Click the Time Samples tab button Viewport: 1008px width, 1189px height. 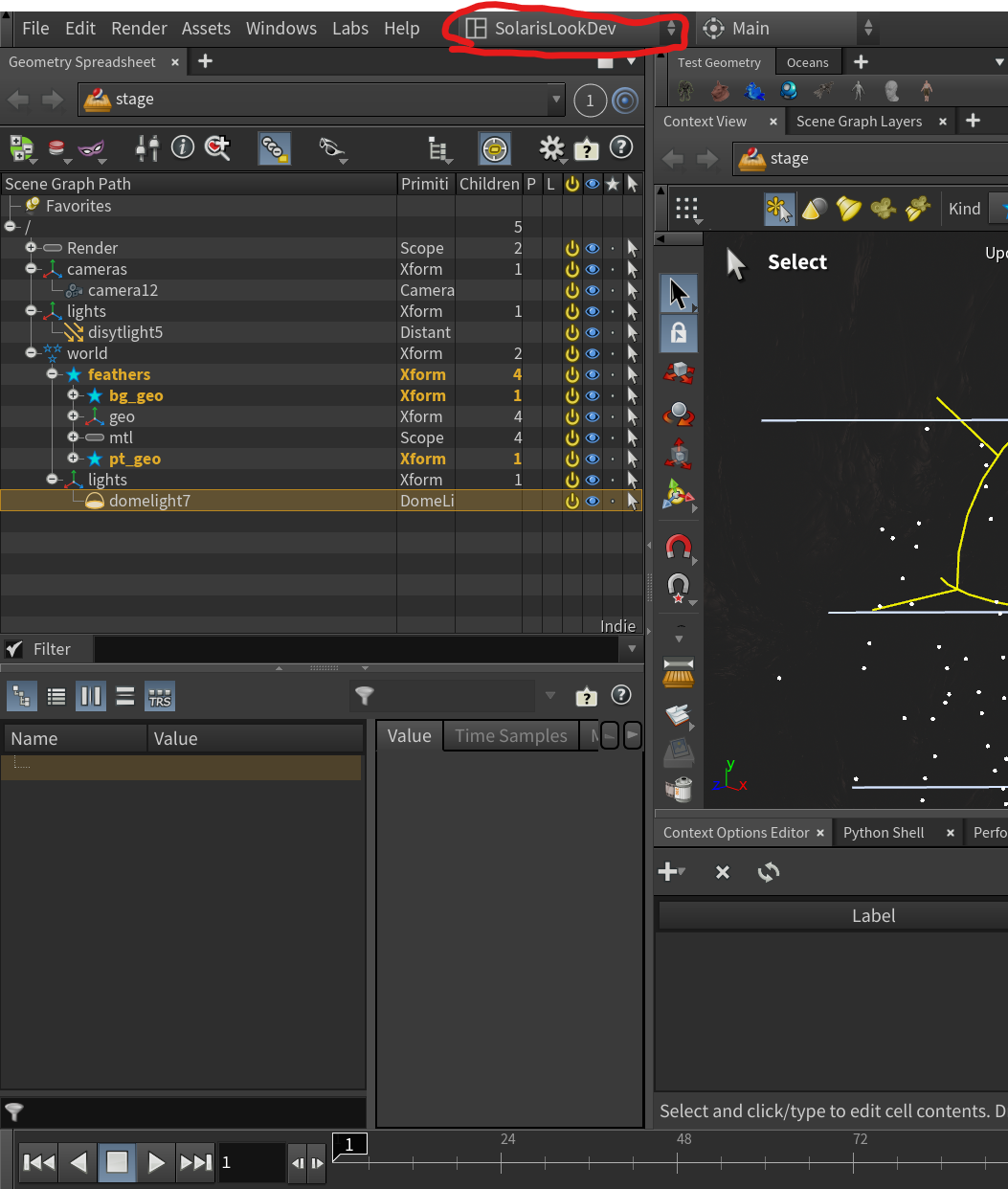pyautogui.click(x=510, y=735)
